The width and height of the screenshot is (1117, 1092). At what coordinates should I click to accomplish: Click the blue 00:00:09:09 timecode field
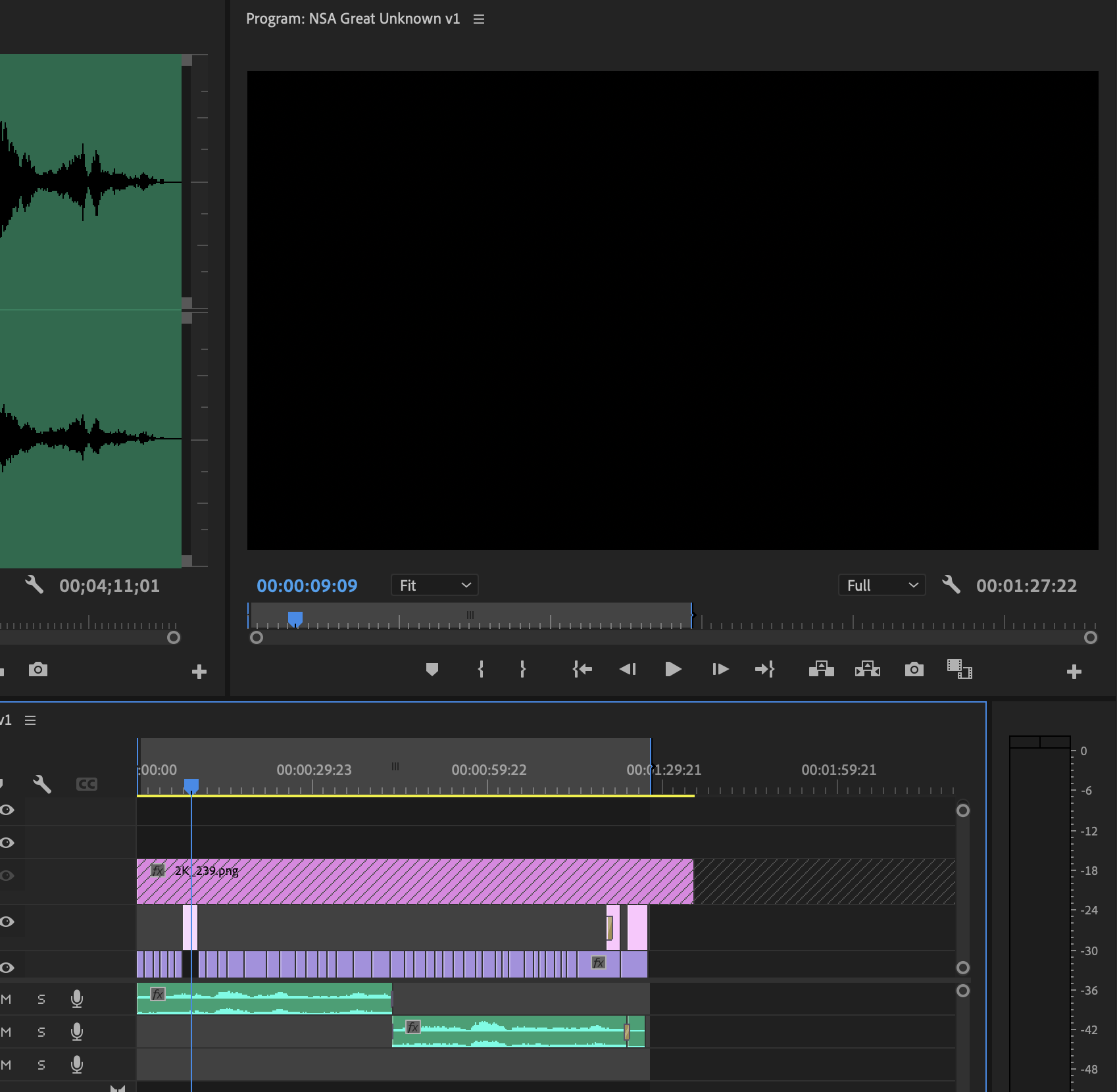click(307, 585)
